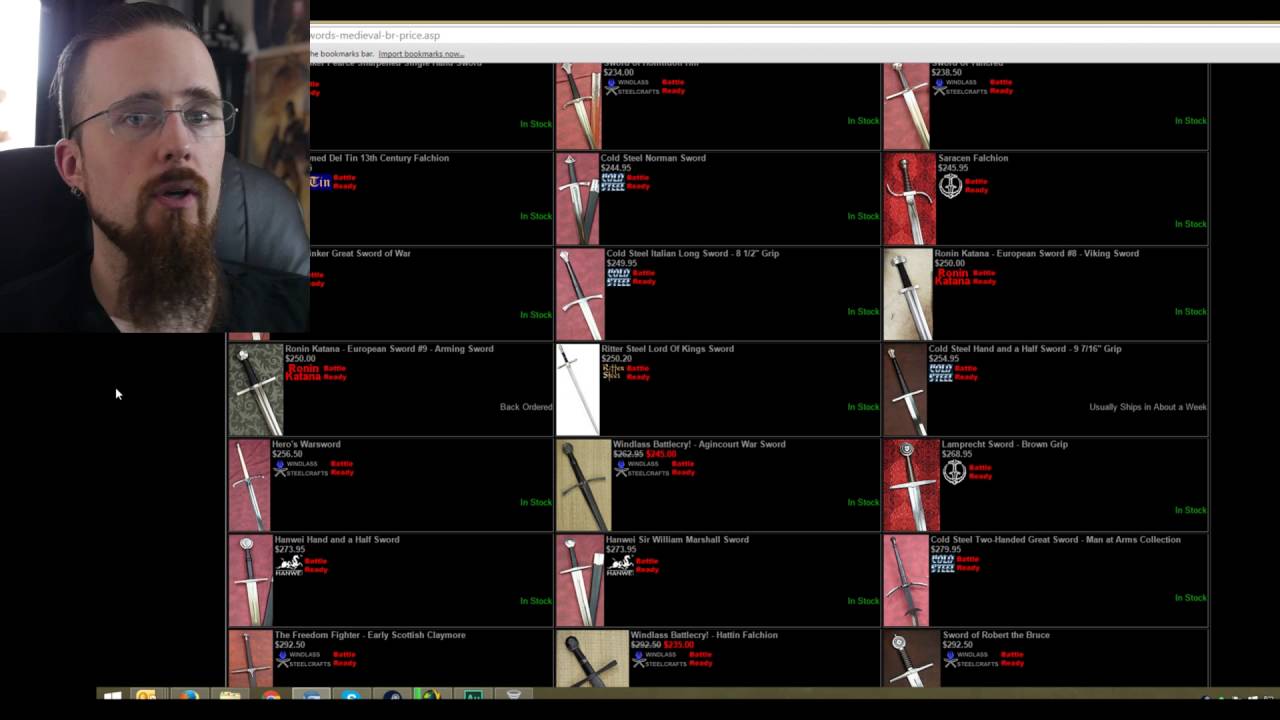
Task: Click Ritter Steel logo under Lord Of Kings Sword
Action: (613, 373)
